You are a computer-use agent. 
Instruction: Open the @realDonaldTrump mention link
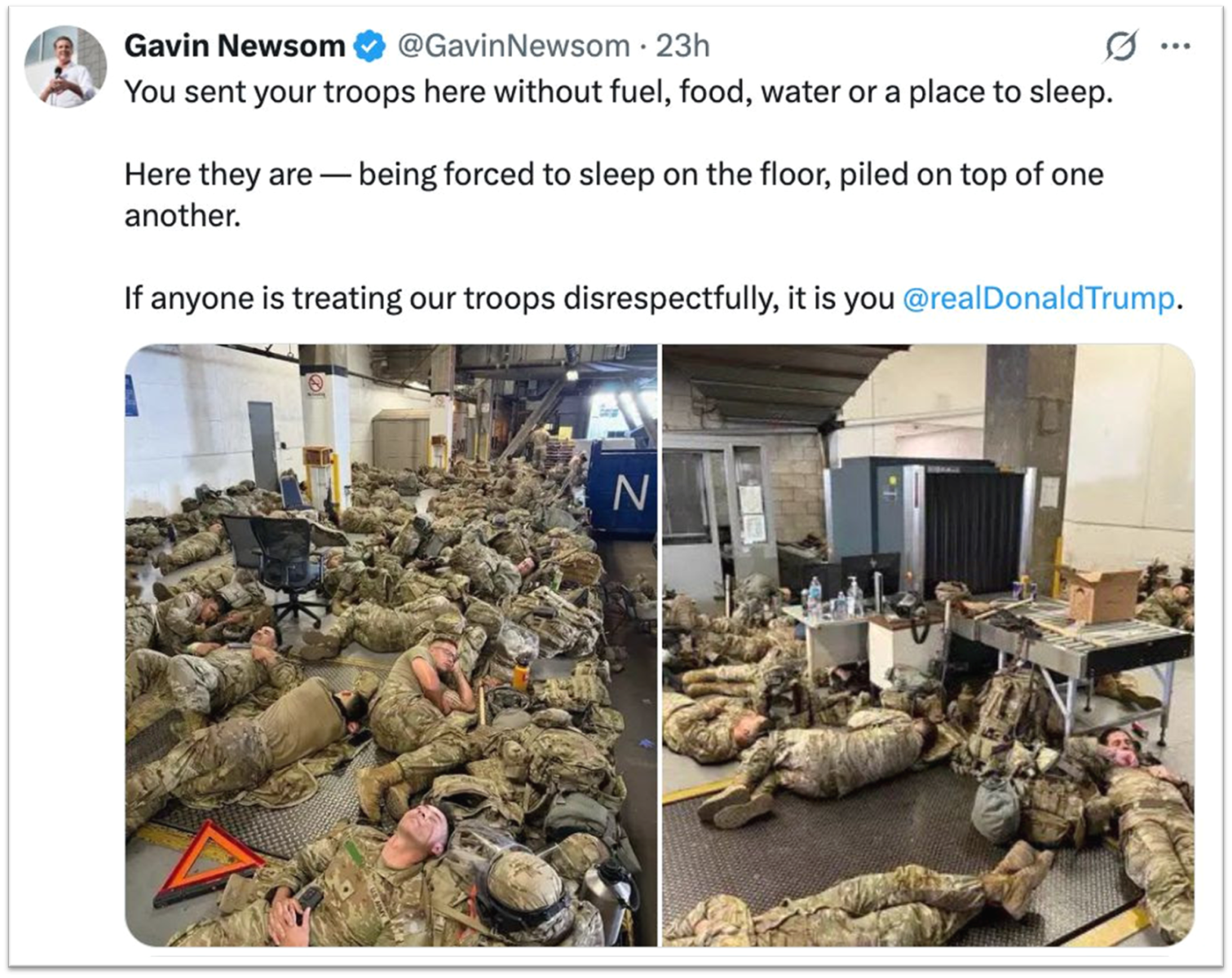pyautogui.click(x=1038, y=298)
